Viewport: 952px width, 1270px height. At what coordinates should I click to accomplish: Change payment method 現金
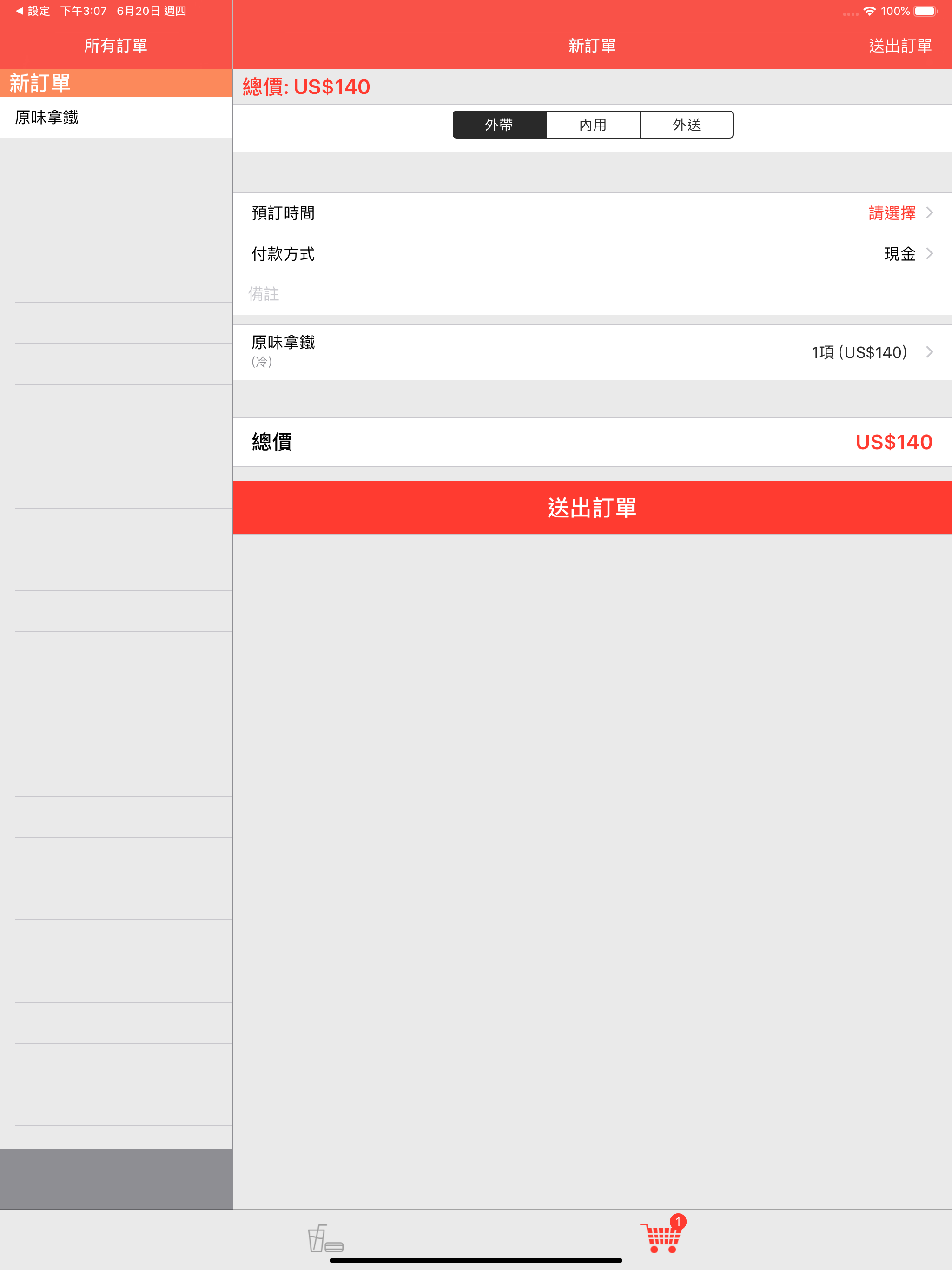coord(900,254)
